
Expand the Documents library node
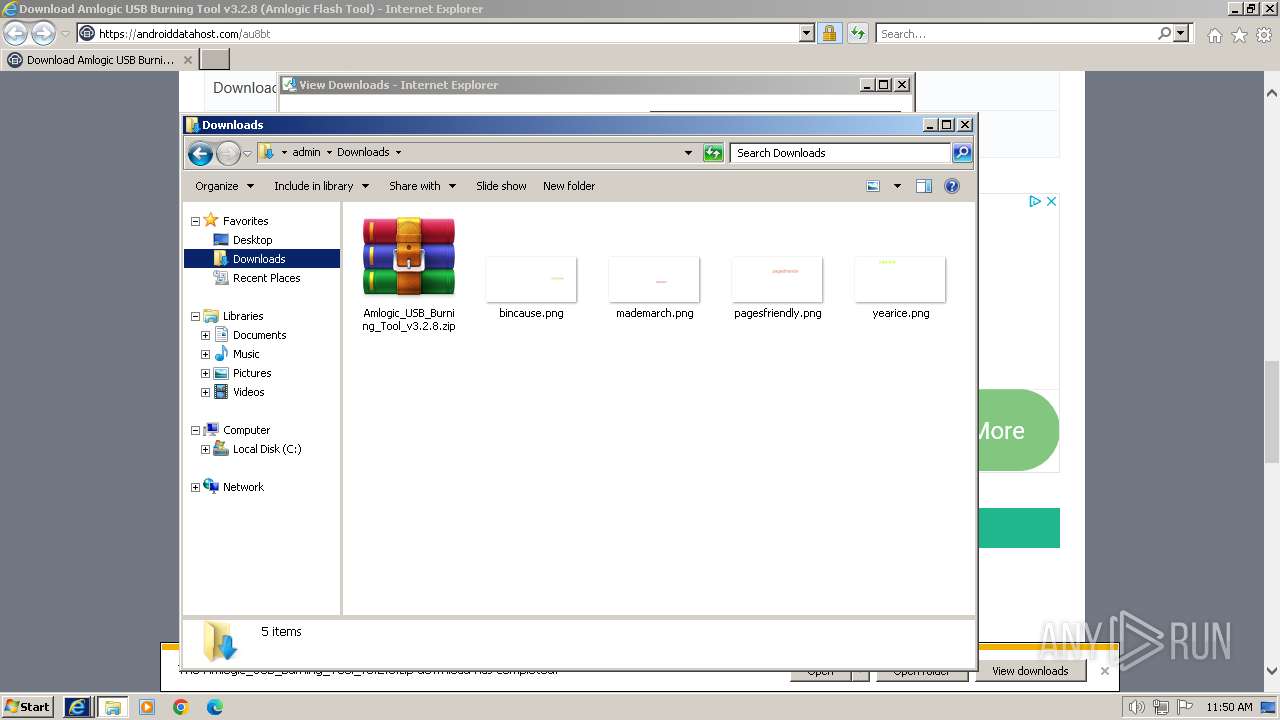(x=205, y=335)
